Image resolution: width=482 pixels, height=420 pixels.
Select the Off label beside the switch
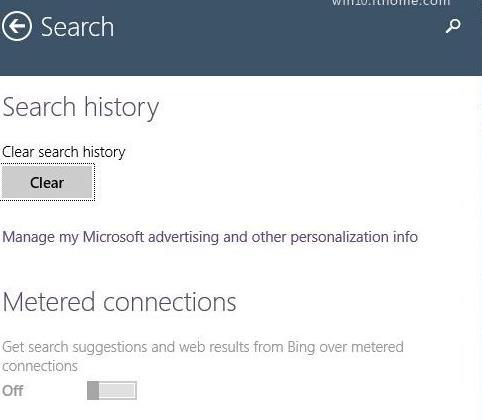tap(13, 391)
